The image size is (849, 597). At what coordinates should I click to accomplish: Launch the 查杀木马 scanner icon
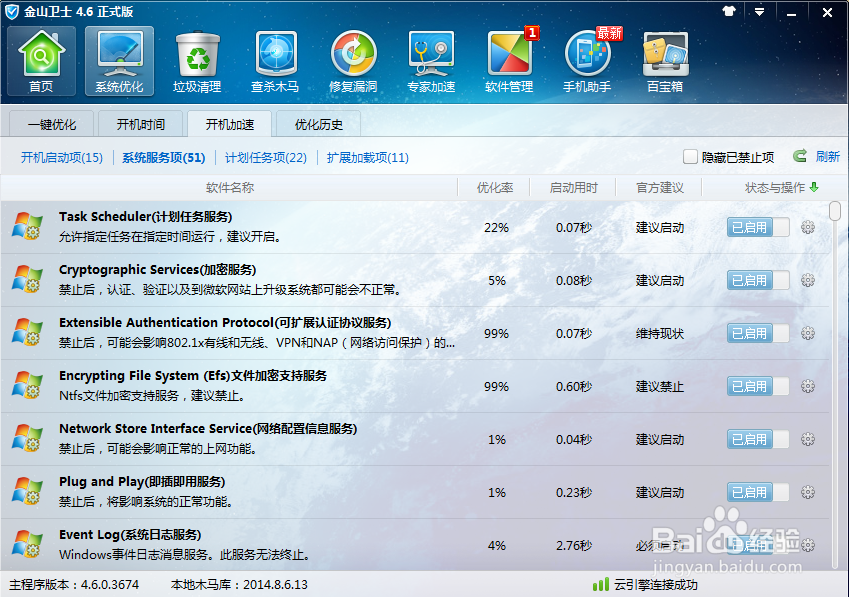[x=275, y=61]
